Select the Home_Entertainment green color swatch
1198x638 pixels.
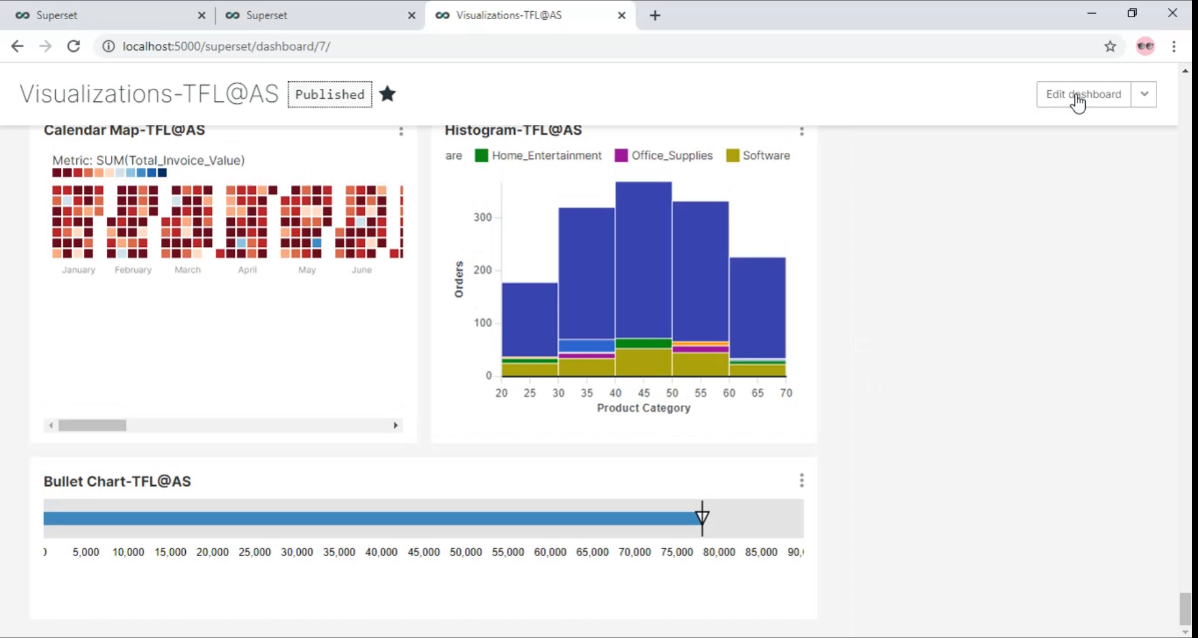pyautogui.click(x=481, y=155)
